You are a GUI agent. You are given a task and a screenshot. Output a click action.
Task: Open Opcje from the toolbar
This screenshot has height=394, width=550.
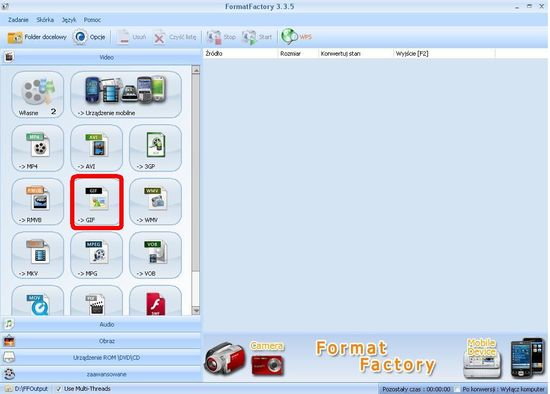pos(89,37)
